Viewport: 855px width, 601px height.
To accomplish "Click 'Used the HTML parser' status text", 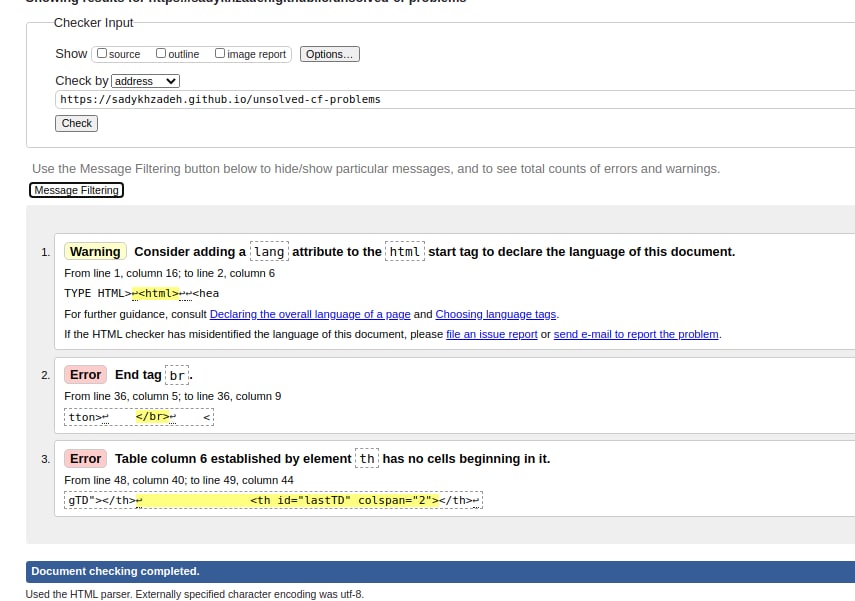I will pos(195,594).
